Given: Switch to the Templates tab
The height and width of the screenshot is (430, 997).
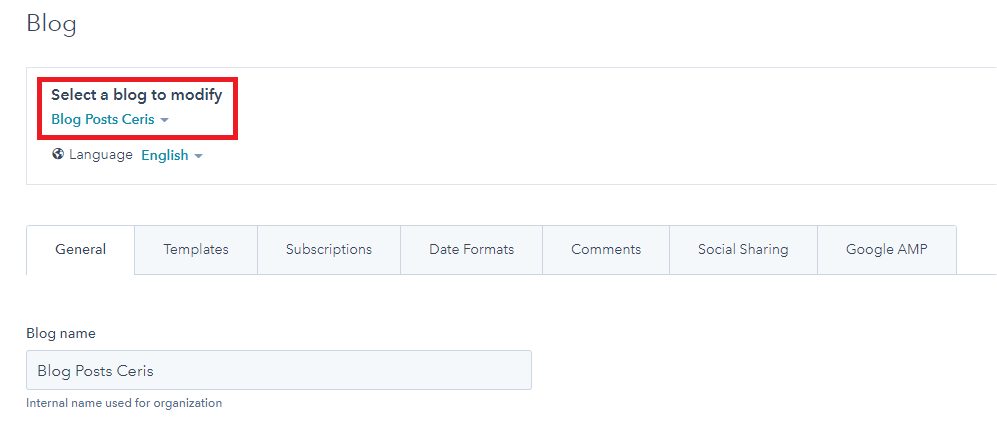Looking at the screenshot, I should pos(196,249).
